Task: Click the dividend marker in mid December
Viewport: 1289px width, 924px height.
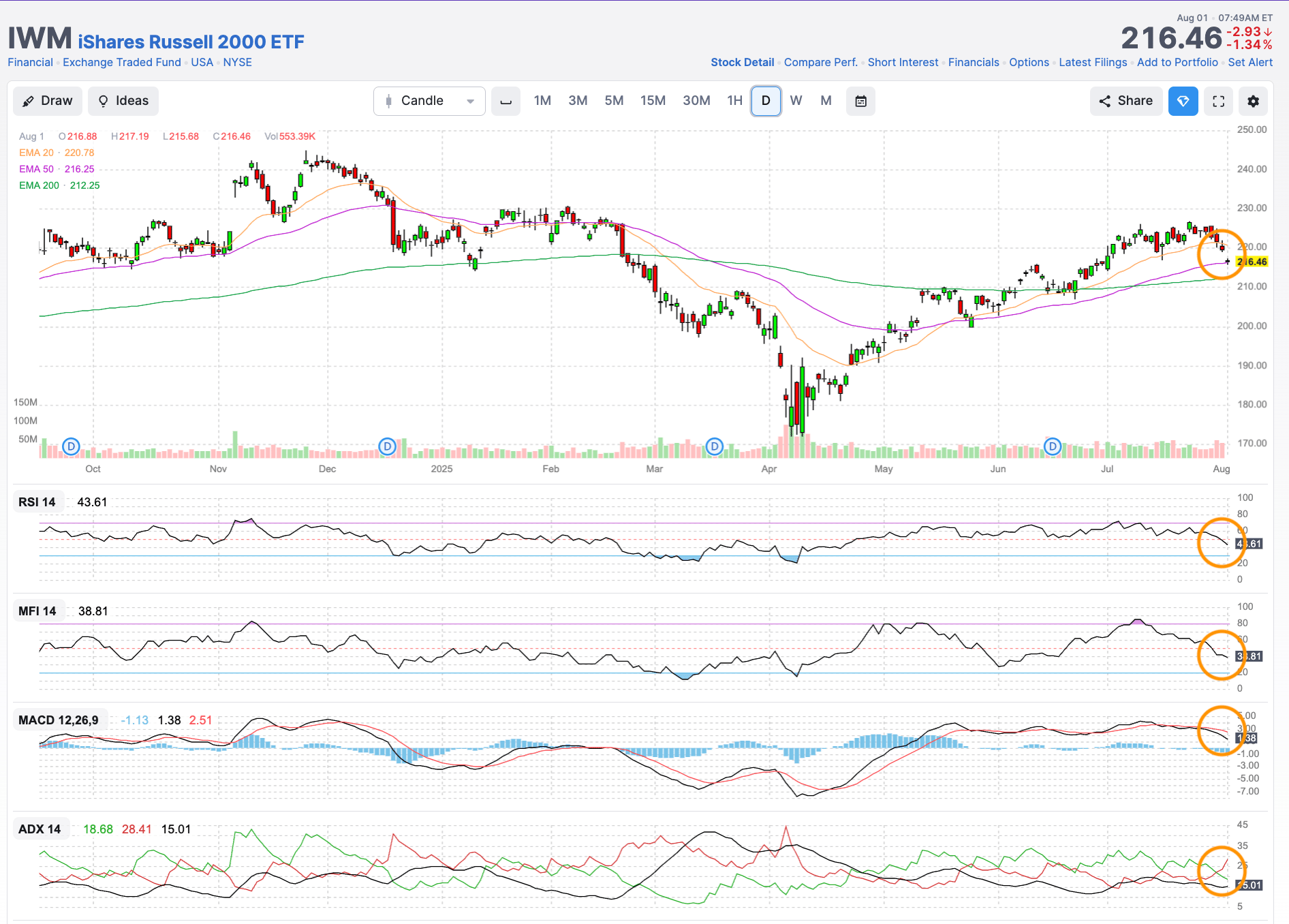Action: click(x=387, y=446)
